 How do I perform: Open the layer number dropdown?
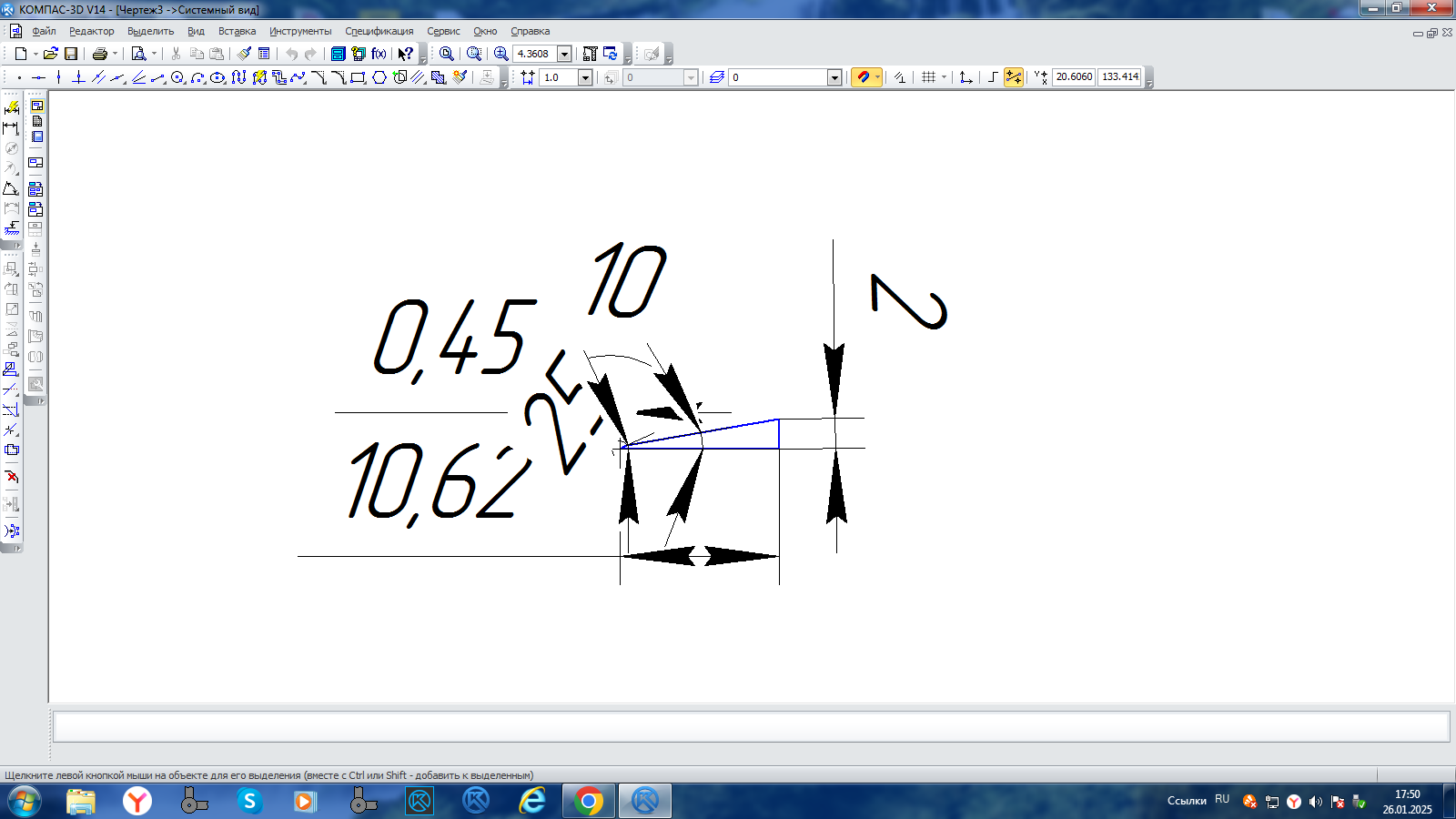834,77
